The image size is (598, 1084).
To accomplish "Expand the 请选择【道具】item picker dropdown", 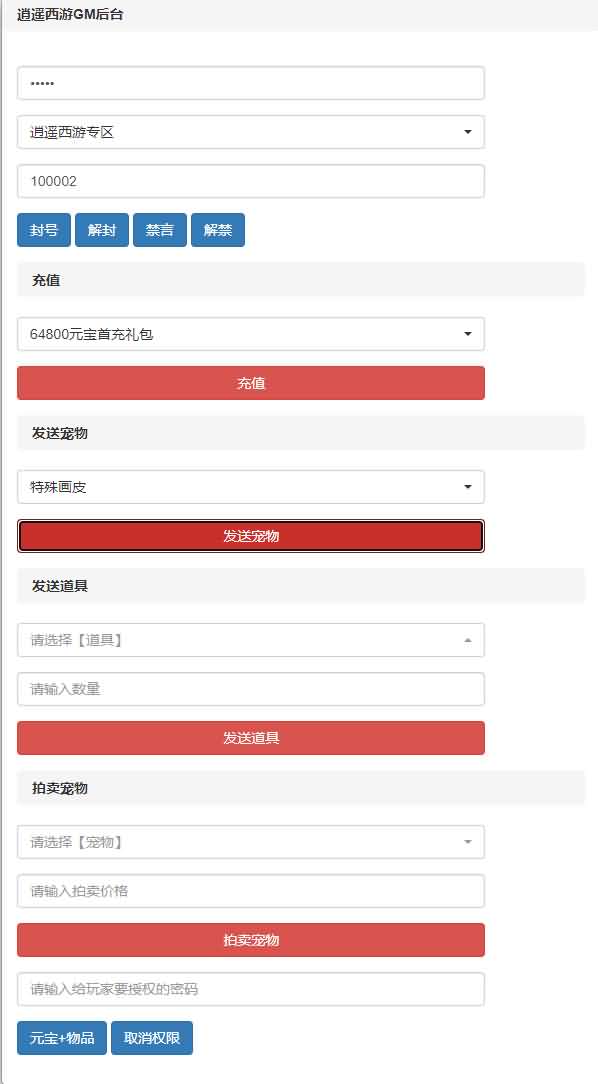I will point(250,639).
